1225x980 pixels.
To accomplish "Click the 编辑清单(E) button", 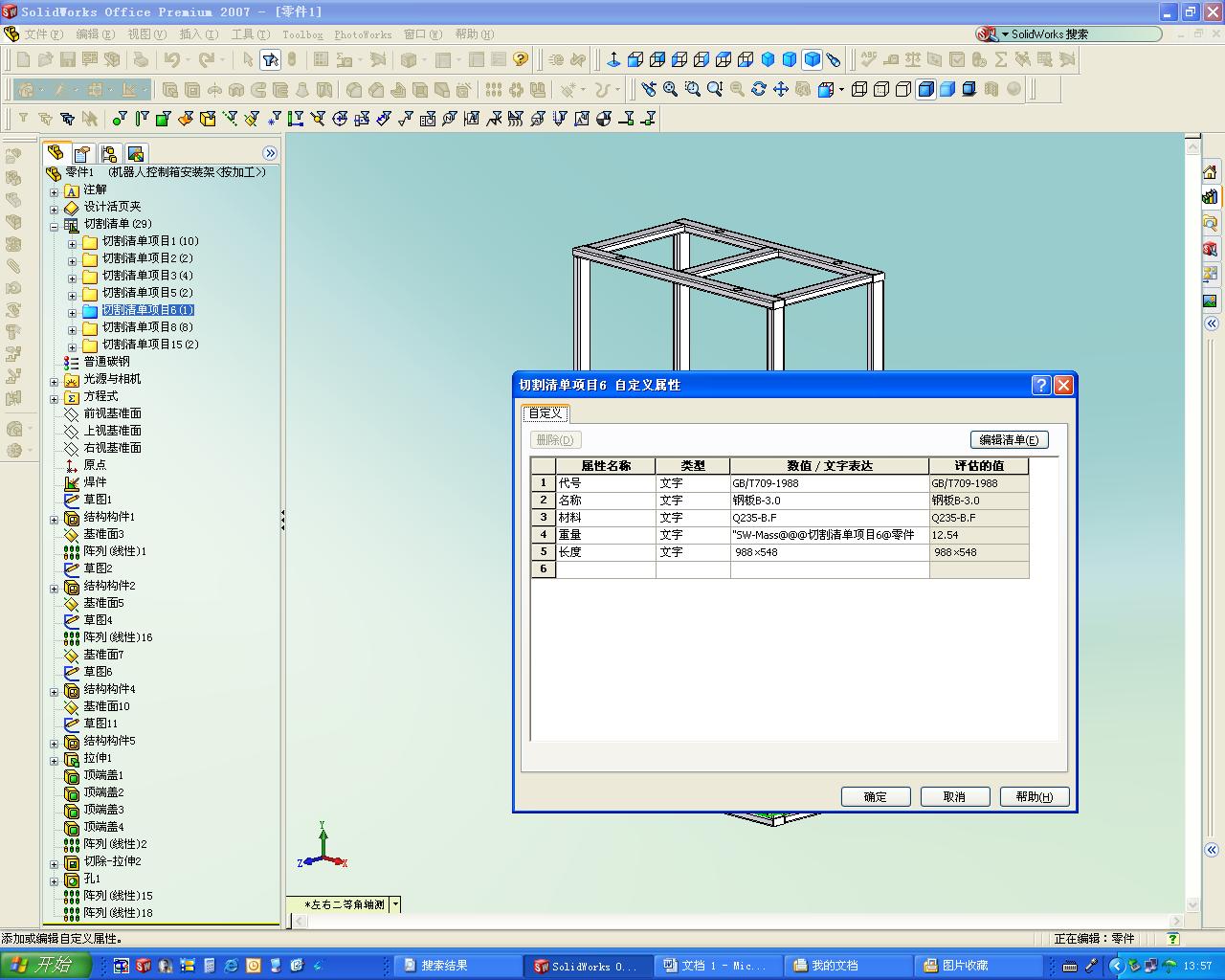I will coord(1010,440).
